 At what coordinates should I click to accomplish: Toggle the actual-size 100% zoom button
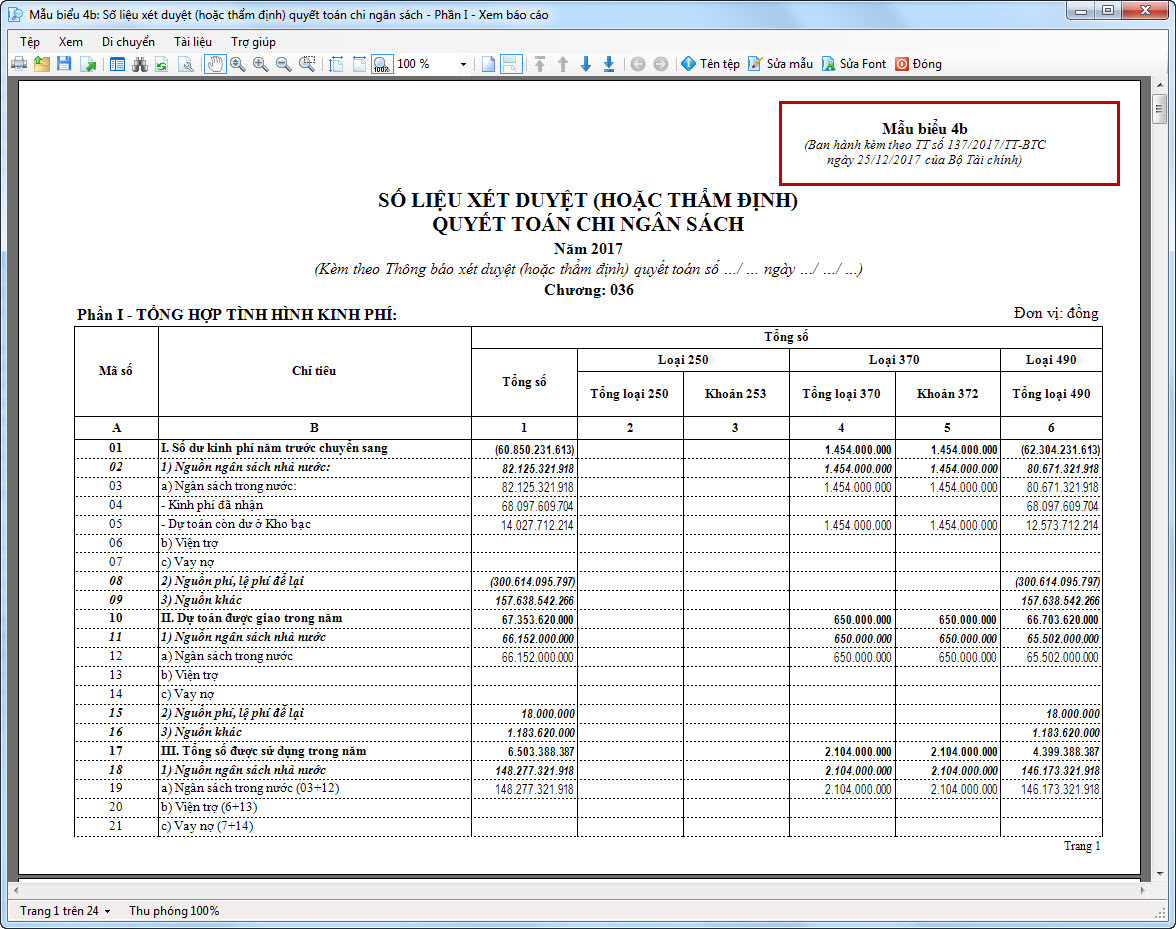(382, 64)
